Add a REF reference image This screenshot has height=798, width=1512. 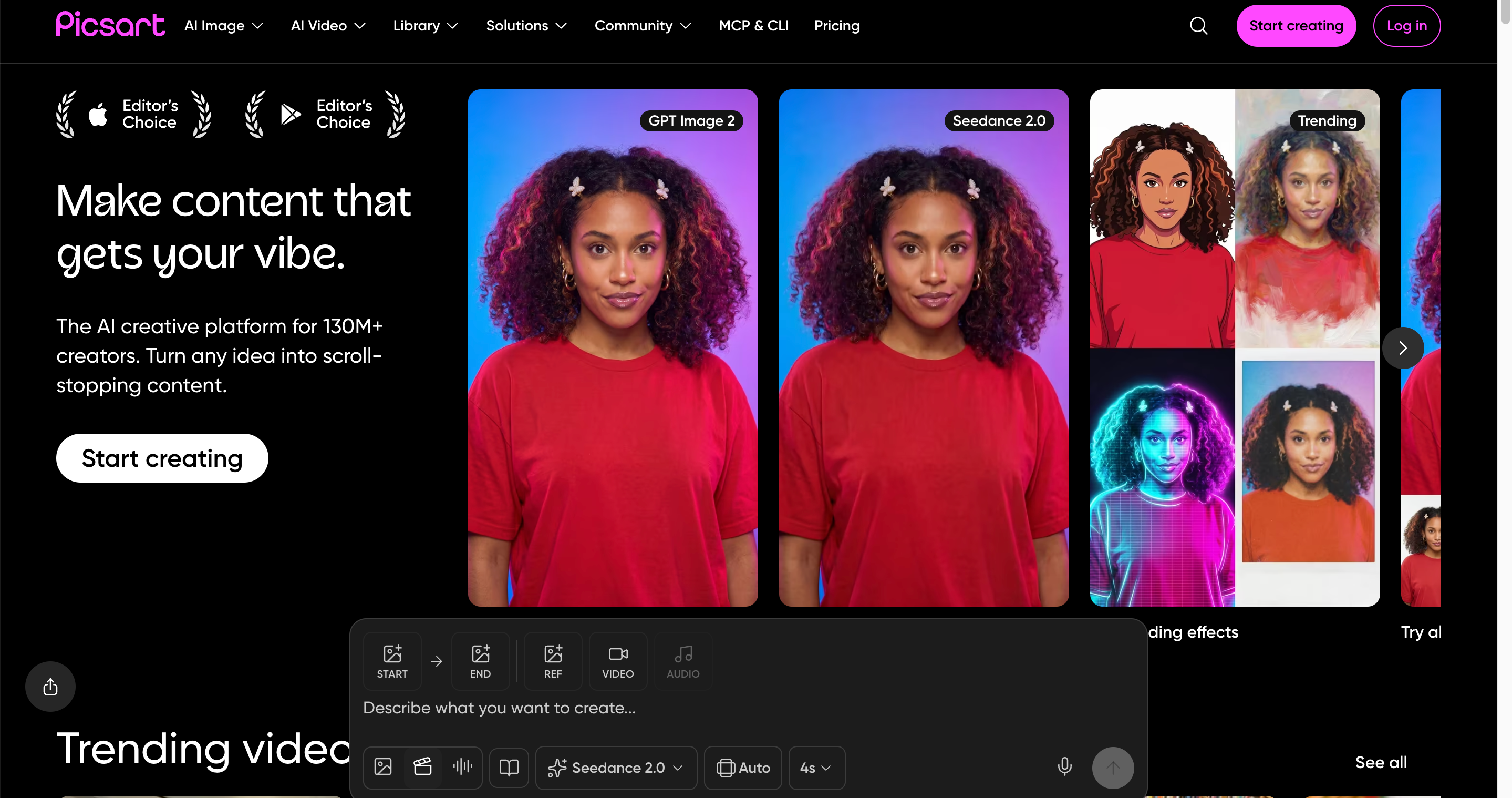(553, 661)
